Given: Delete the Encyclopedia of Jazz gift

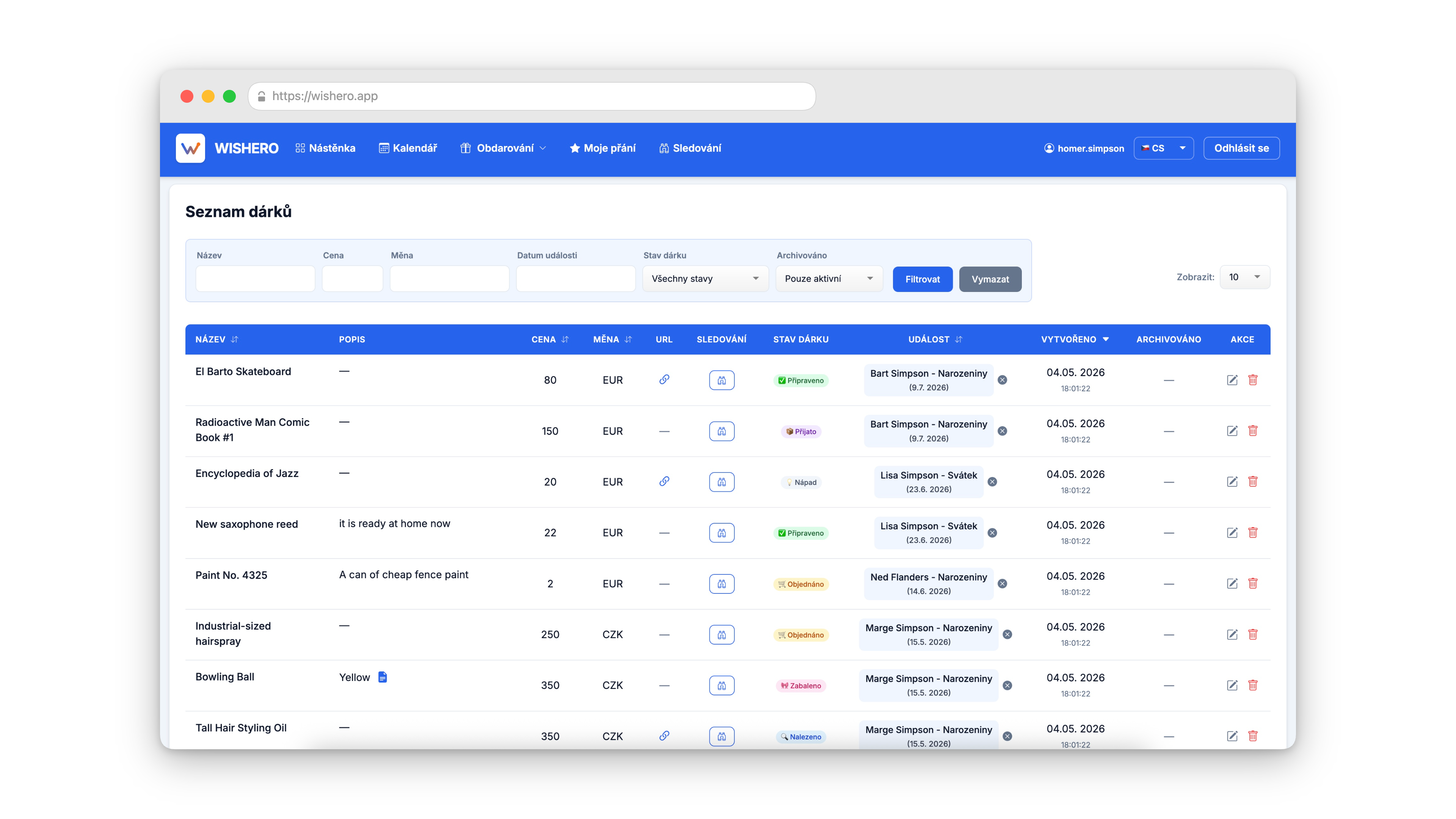Looking at the screenshot, I should click(1252, 482).
